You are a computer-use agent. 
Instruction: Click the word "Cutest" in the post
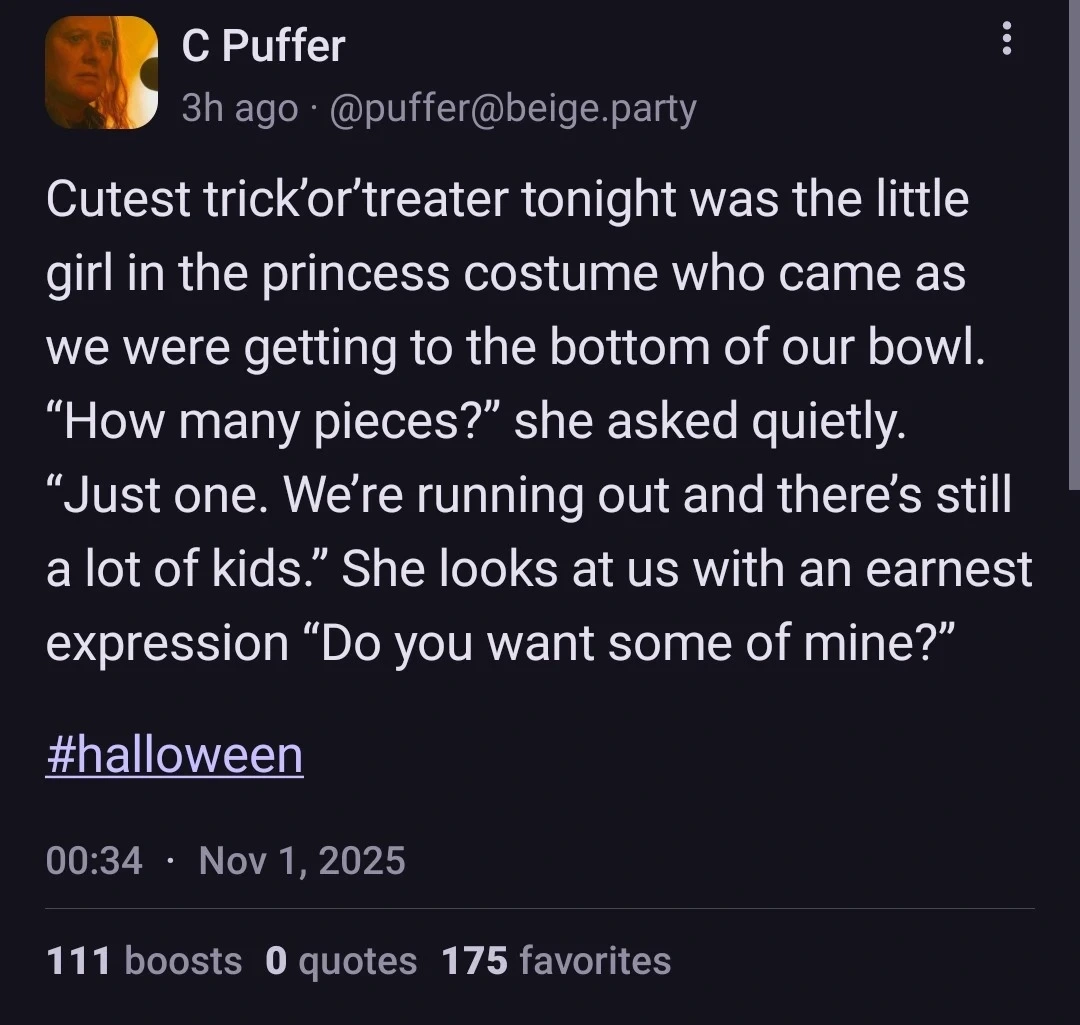[118, 199]
